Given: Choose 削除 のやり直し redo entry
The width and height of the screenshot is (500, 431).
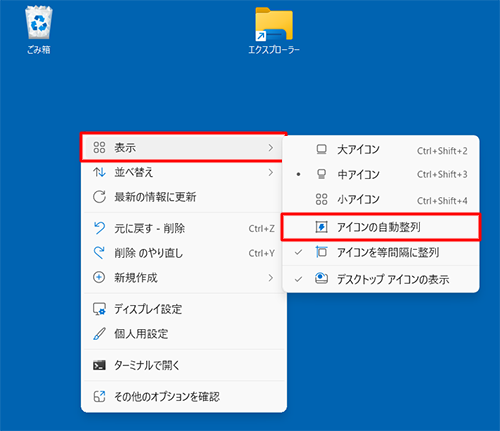Looking at the screenshot, I should tap(184, 253).
